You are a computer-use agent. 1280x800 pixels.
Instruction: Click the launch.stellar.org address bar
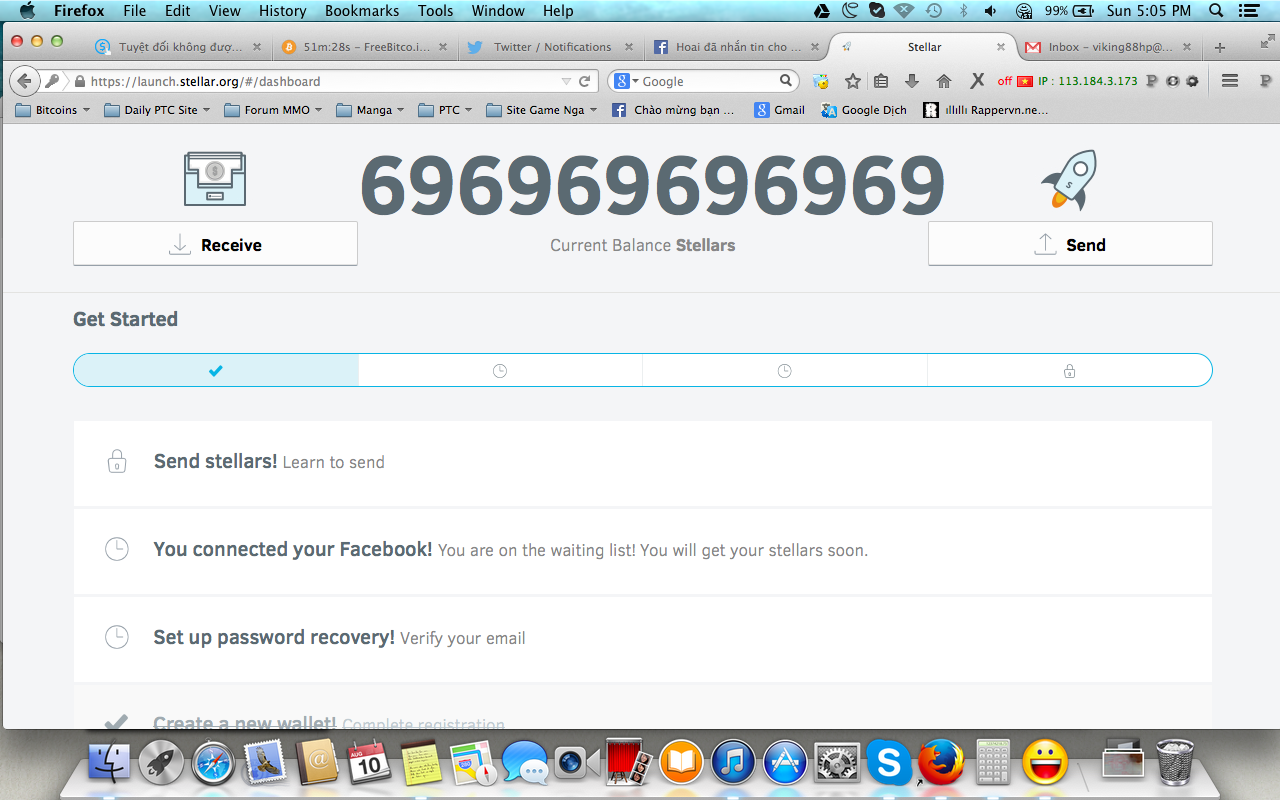click(x=320, y=81)
